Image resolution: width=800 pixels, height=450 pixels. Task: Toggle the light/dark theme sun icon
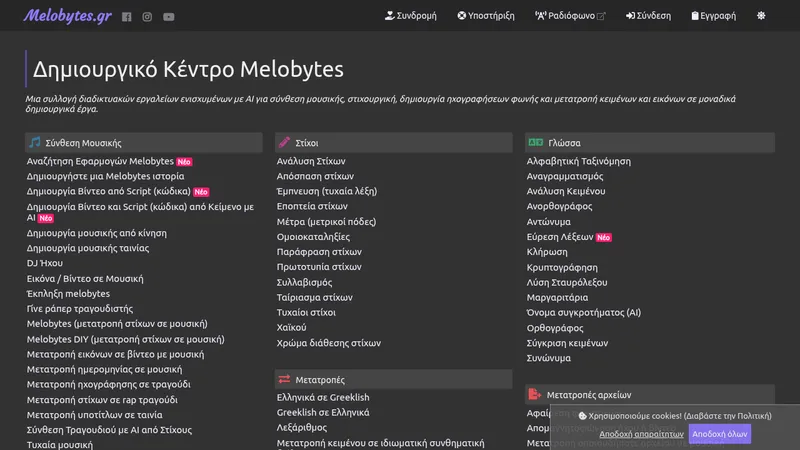coord(761,16)
